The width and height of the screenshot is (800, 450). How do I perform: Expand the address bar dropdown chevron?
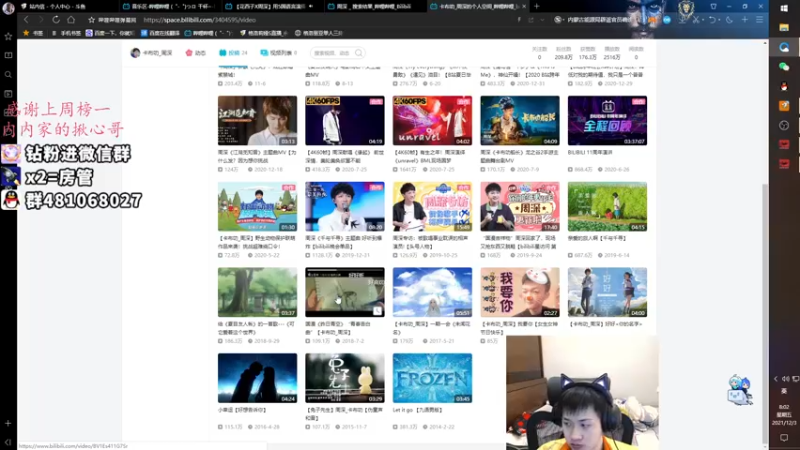pyautogui.click(x=542, y=19)
